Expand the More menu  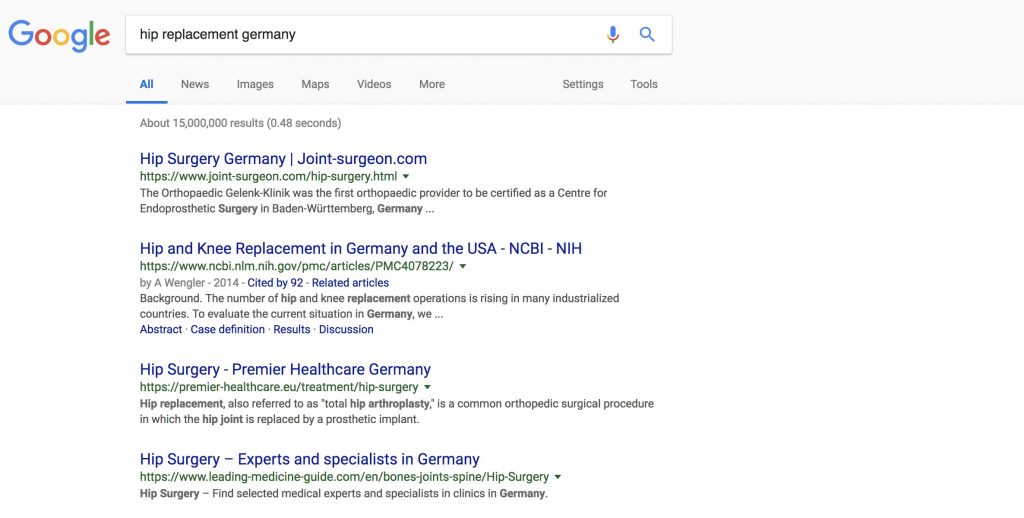point(432,84)
